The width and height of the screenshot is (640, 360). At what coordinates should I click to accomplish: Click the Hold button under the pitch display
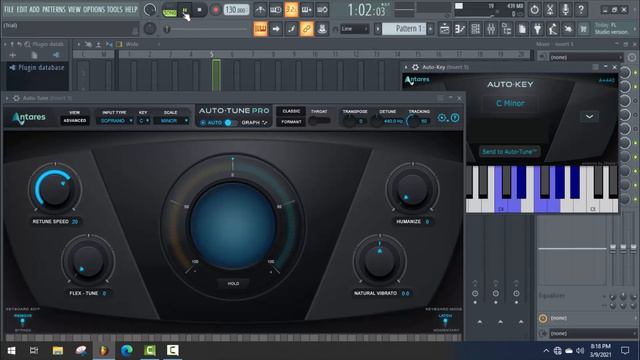tap(233, 283)
